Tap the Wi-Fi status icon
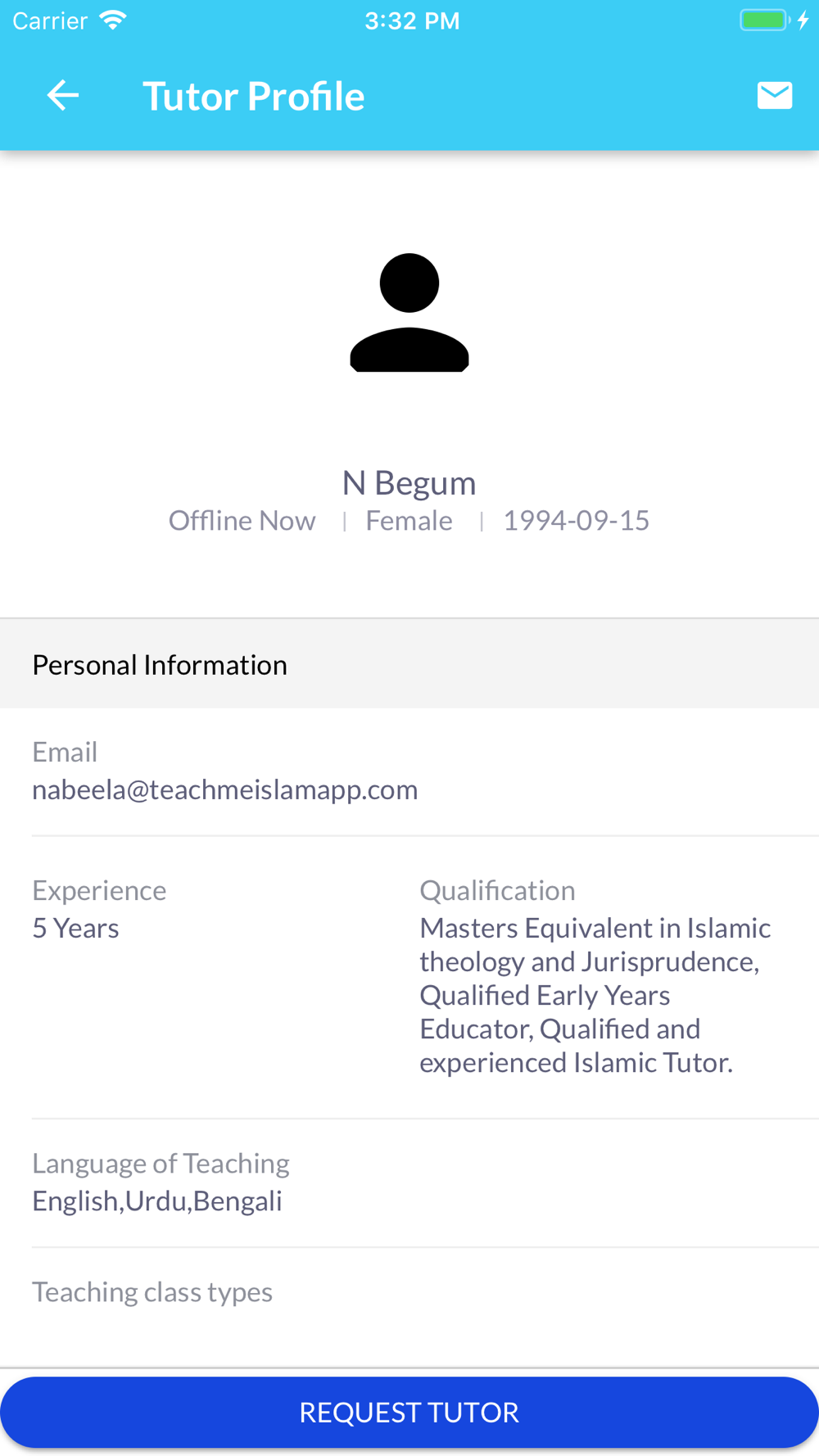Screen dimensions: 819x1456 click(112, 20)
